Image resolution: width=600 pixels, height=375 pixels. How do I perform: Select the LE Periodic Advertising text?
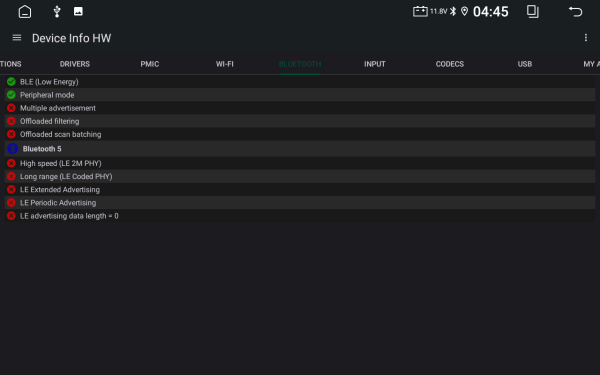click(x=58, y=202)
